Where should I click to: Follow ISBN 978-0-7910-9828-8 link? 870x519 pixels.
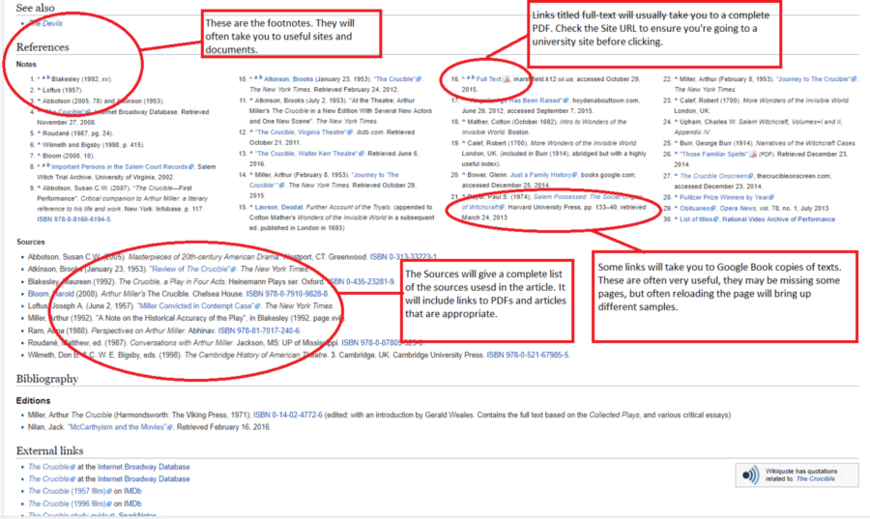(x=287, y=294)
